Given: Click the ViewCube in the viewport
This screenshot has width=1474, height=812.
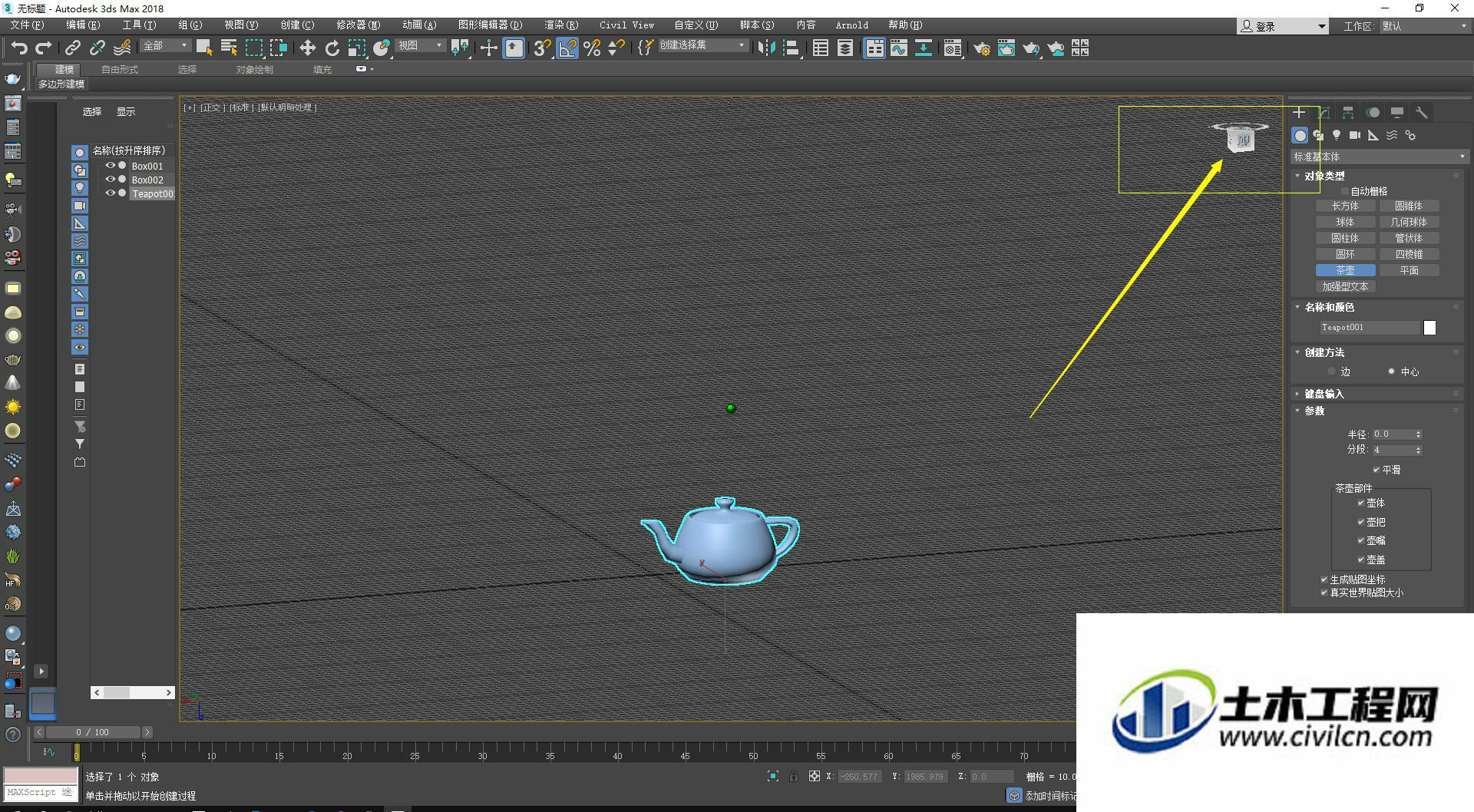Looking at the screenshot, I should coord(1239,138).
